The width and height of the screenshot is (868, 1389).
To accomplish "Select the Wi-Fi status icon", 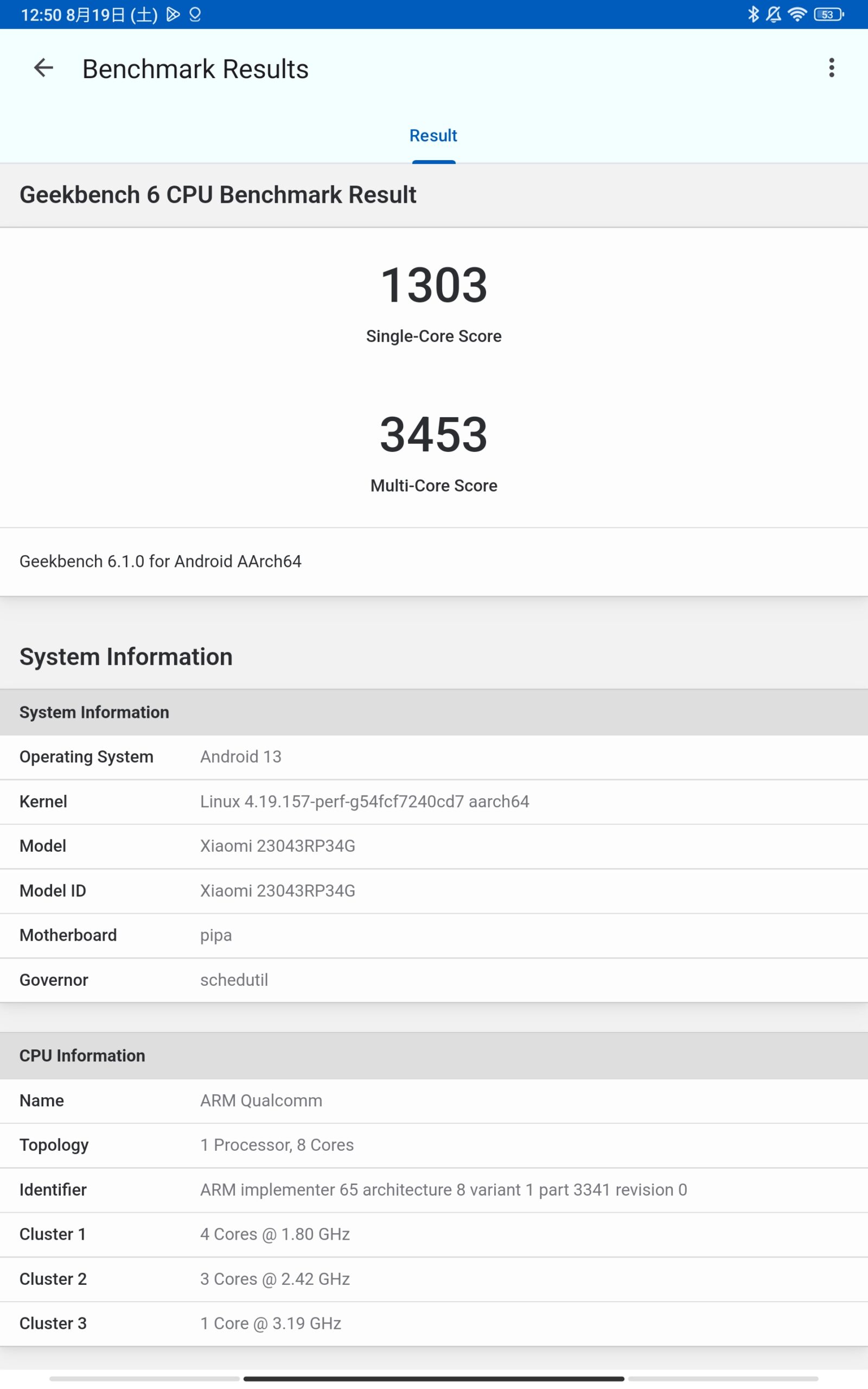I will pyautogui.click(x=798, y=14).
